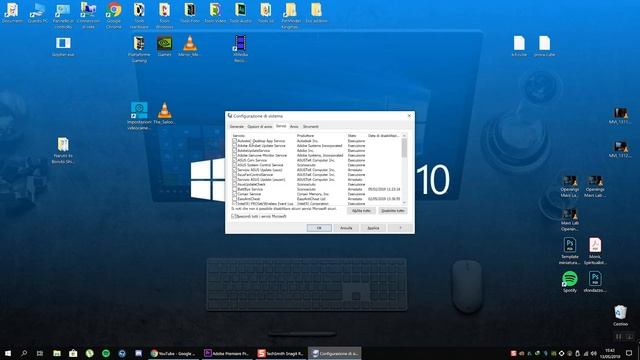Open the Spotify icon in the taskbar
This screenshot has height=360, width=640.
[106, 353]
